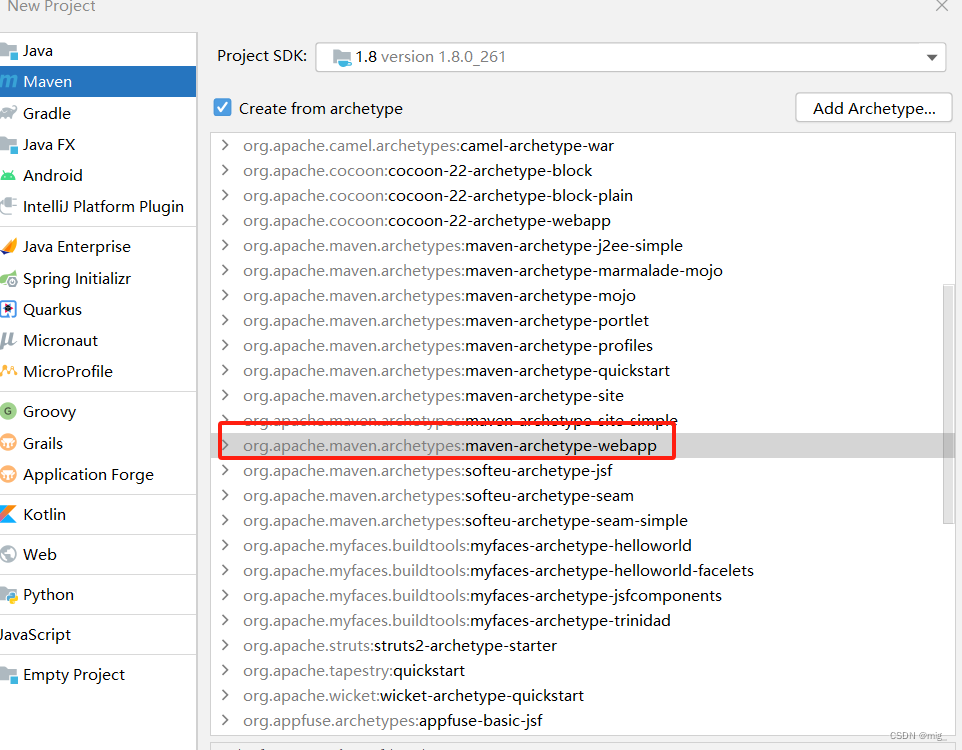Click the Gradle elephant icon

pos(8,113)
